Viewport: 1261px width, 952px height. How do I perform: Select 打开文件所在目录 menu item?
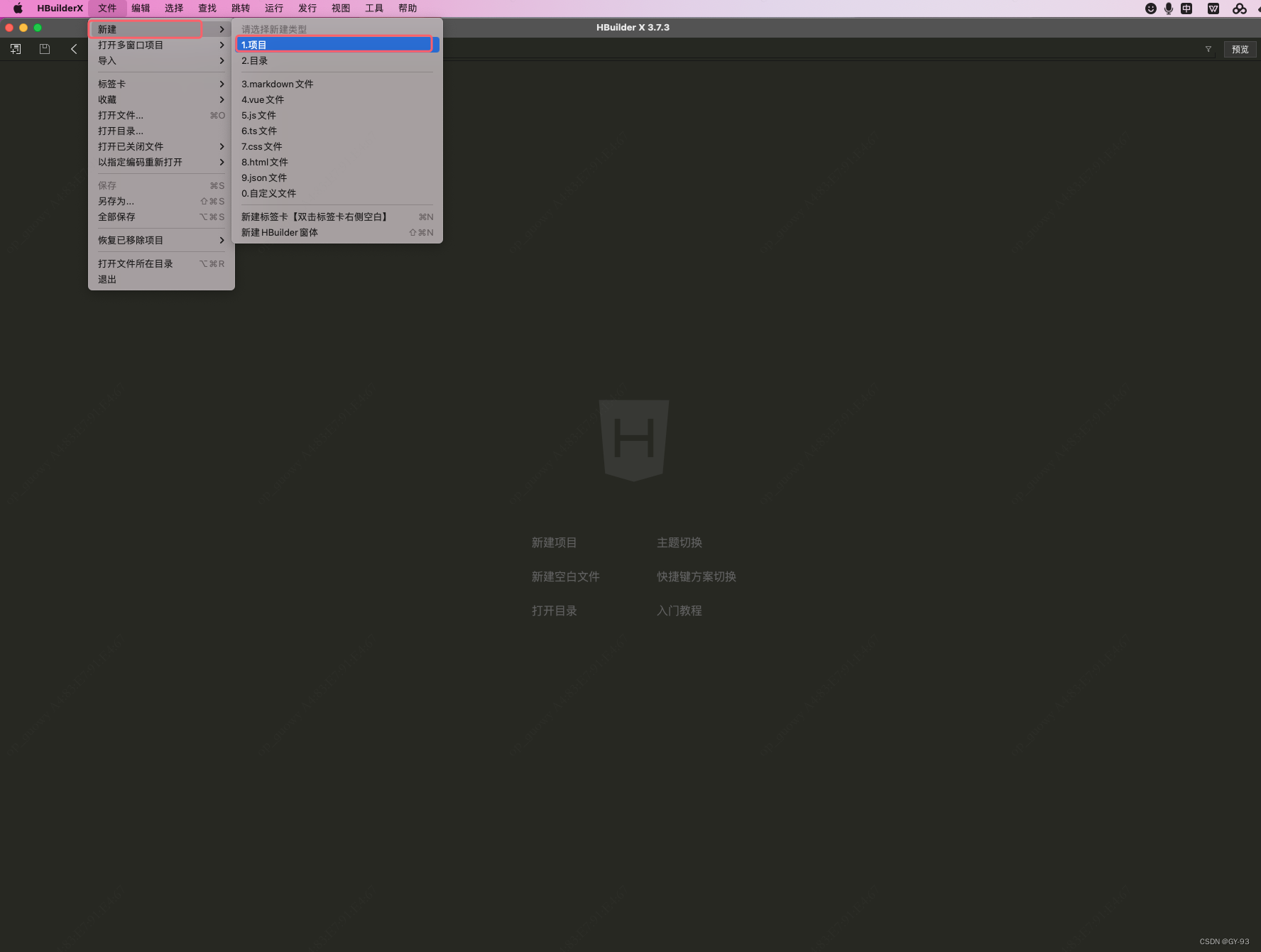pos(161,263)
